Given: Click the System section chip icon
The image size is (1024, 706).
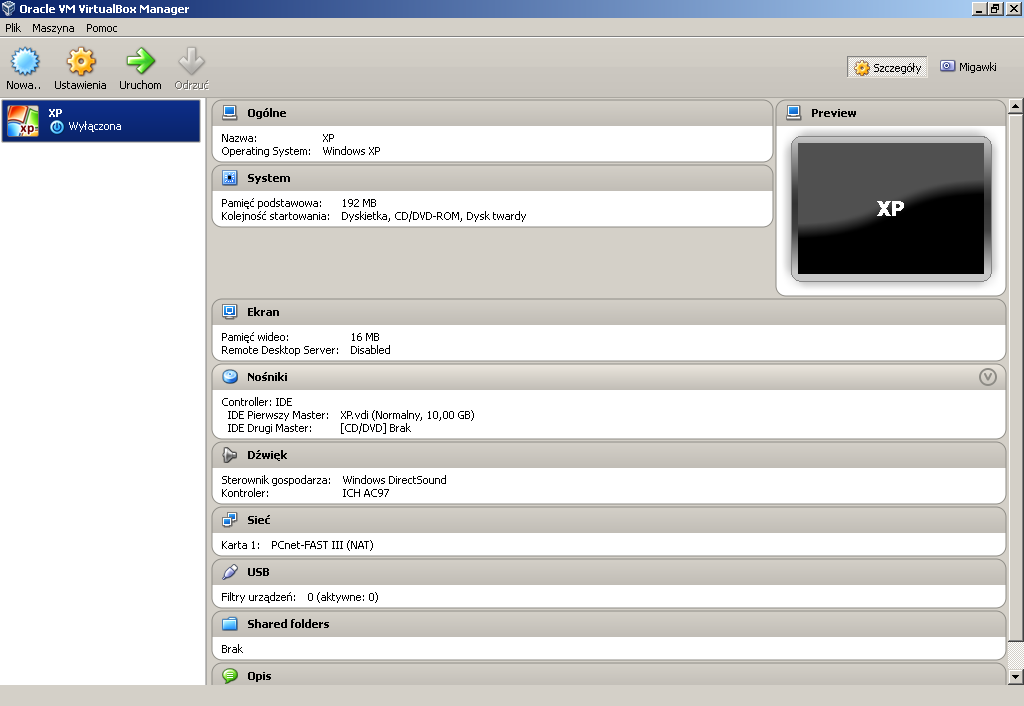Looking at the screenshot, I should 229,178.
